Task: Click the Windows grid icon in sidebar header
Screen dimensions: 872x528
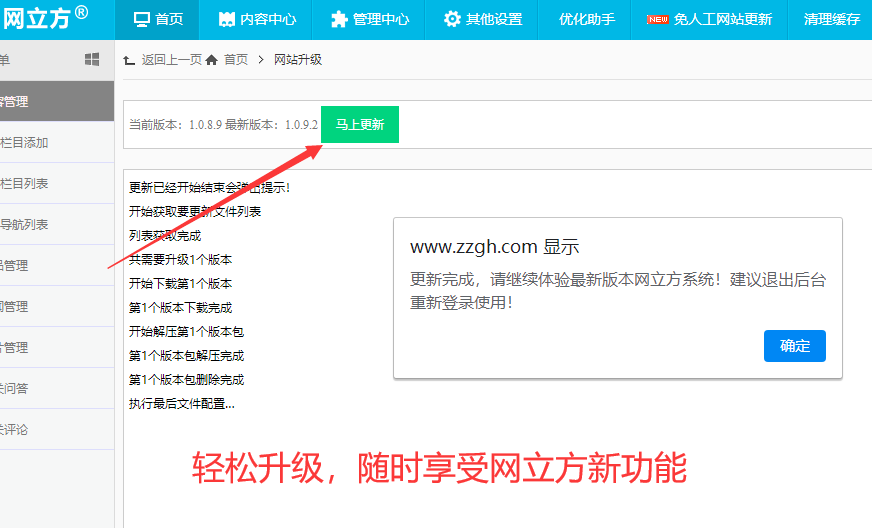Action: pyautogui.click(x=92, y=59)
